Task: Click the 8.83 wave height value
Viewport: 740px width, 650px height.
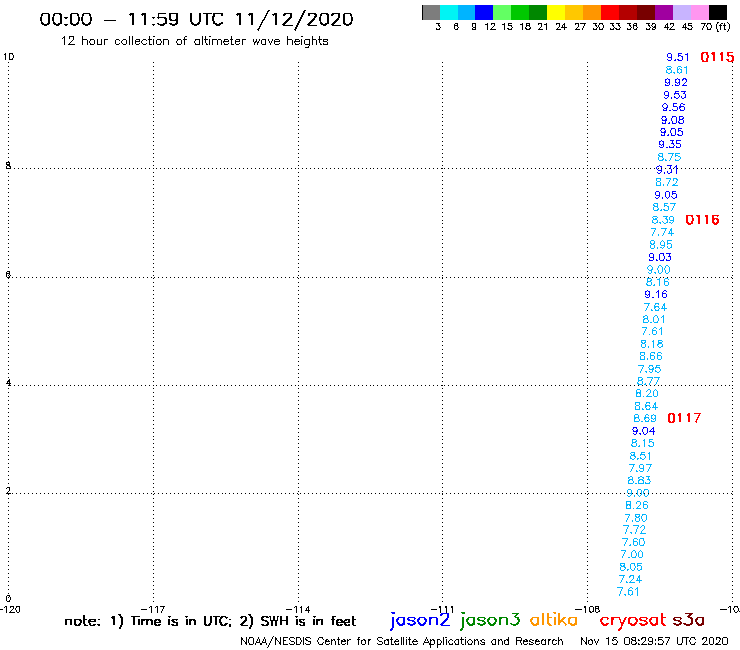Action: (x=639, y=481)
